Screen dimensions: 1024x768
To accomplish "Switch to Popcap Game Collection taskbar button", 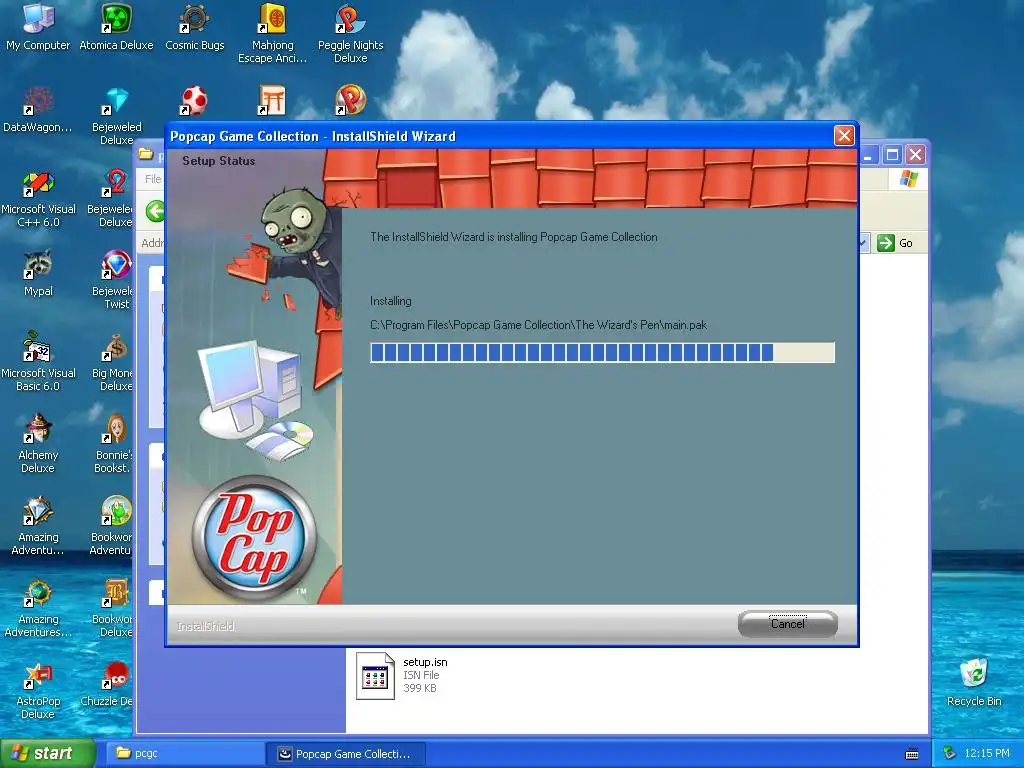I will 346,753.
